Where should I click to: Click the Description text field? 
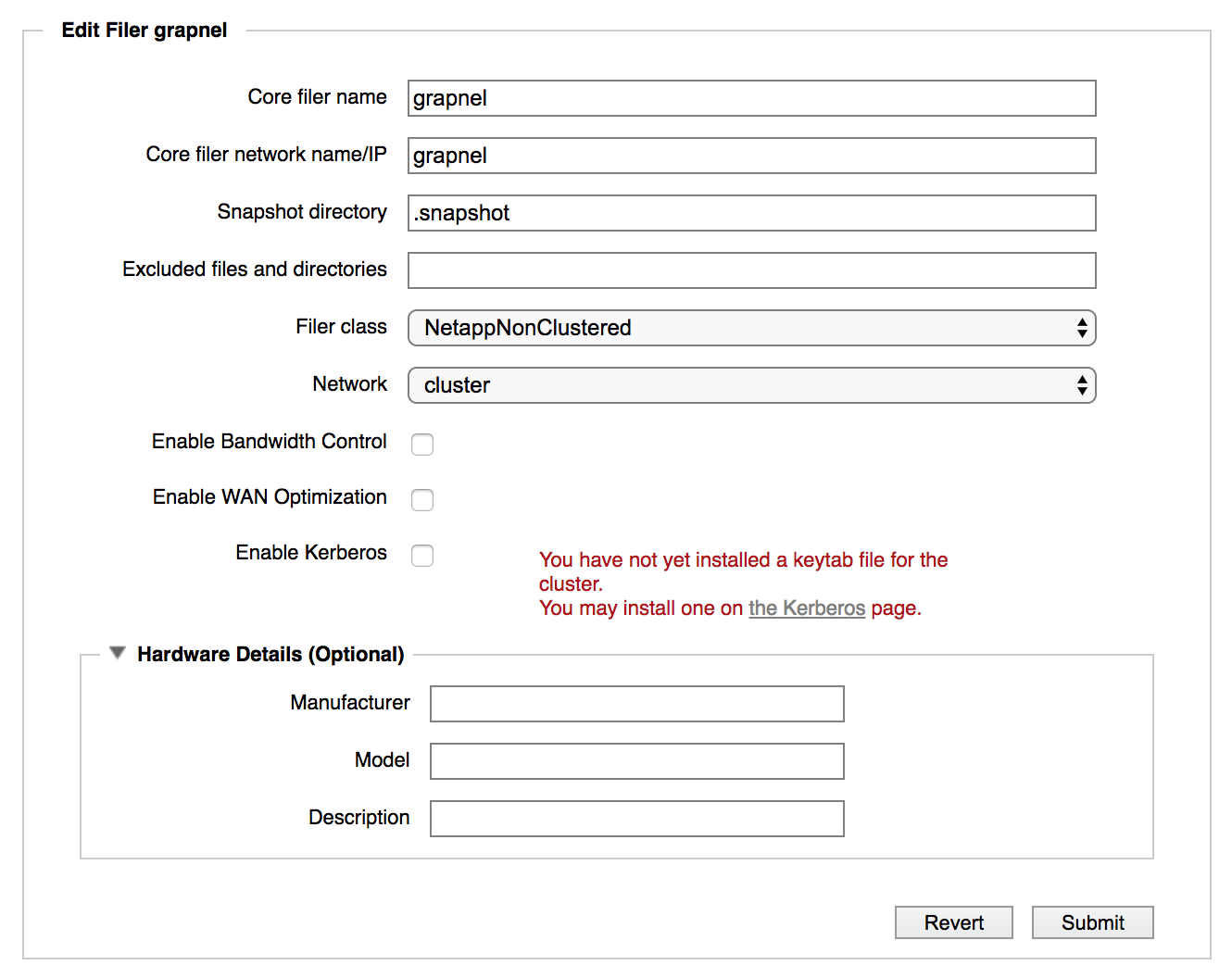(637, 819)
